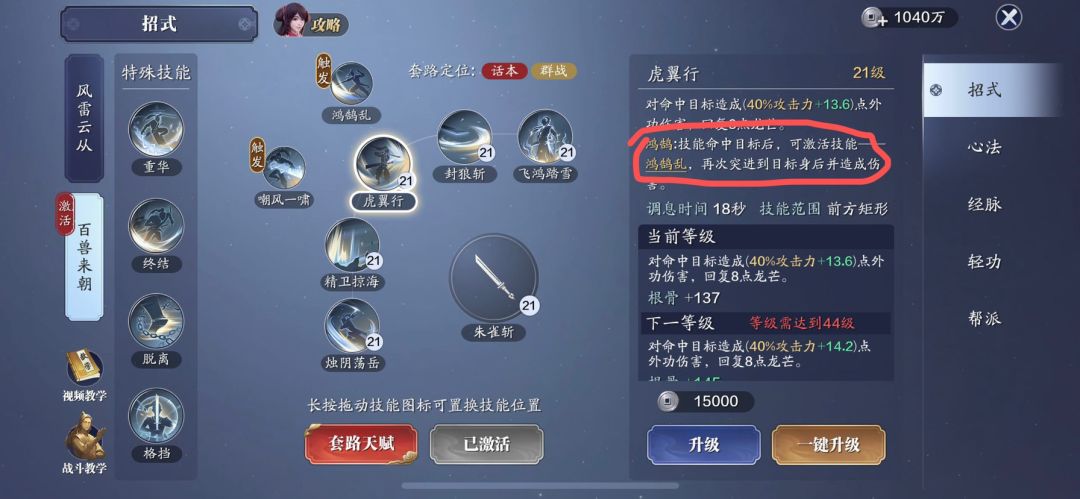The image size is (1080, 499).
Task: Switch to the 轻功 side tab
Action: pyautogui.click(x=984, y=261)
